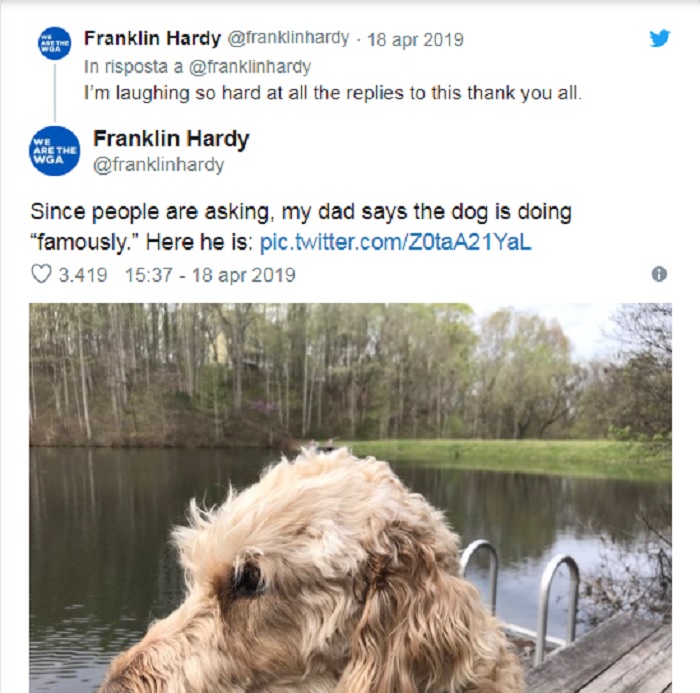The height and width of the screenshot is (693, 700).
Task: Click the “famously.” line of the tweet
Action: (x=140, y=243)
